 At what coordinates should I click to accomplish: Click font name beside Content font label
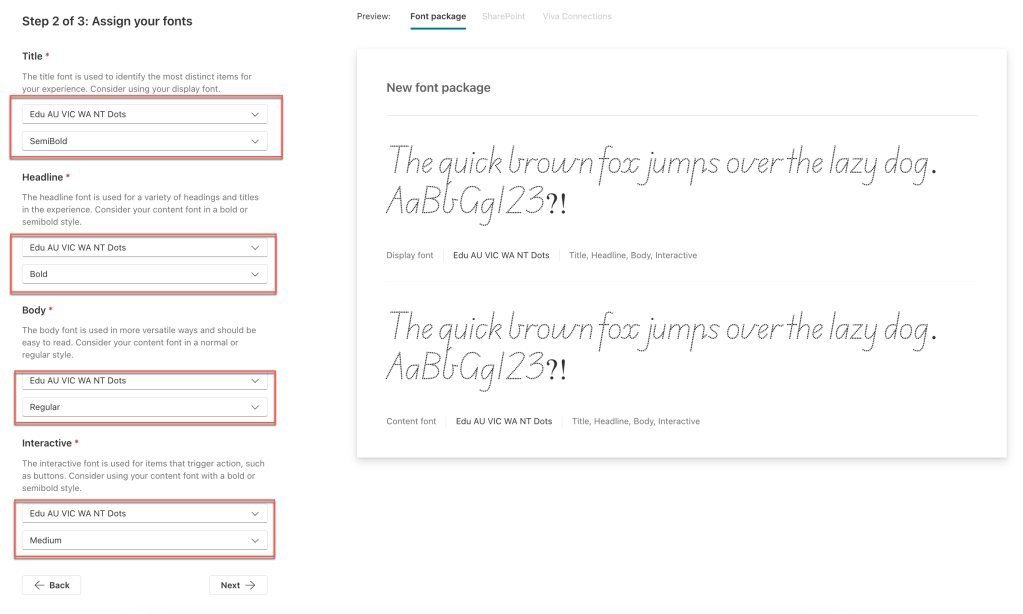pos(504,422)
